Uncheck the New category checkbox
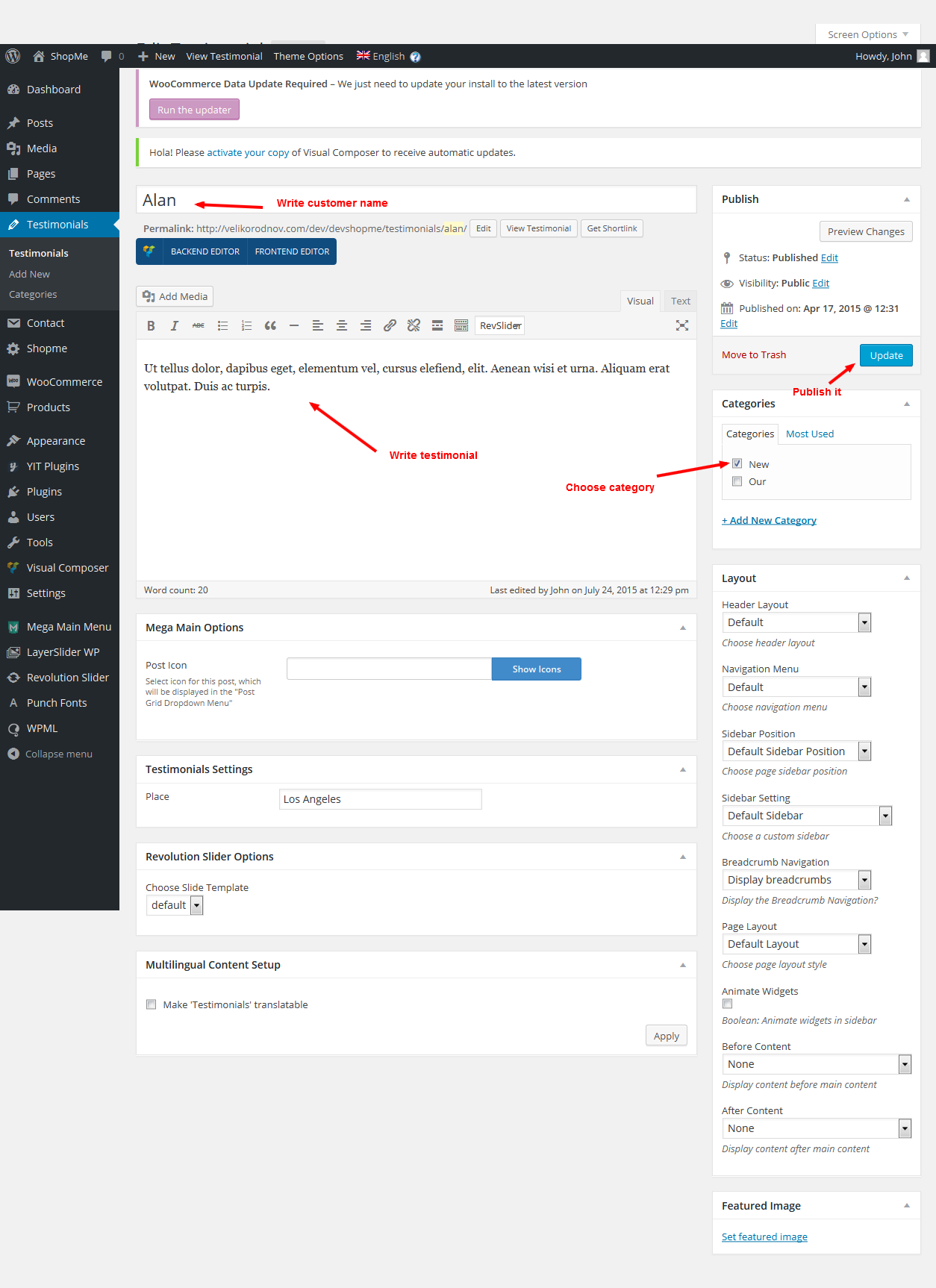 tap(737, 463)
